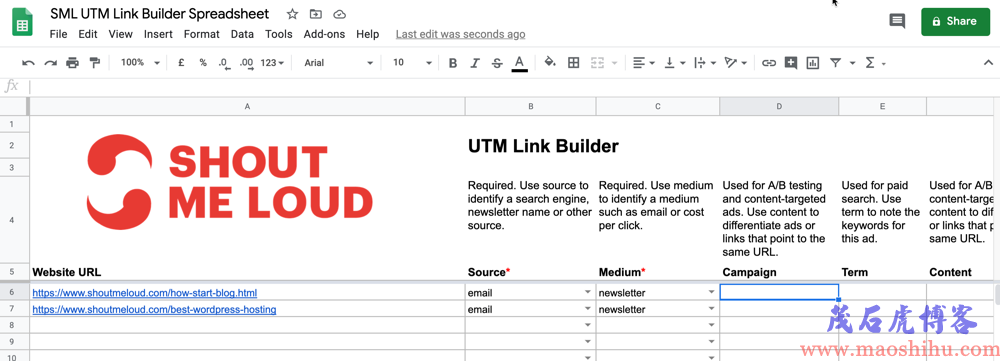Open the 123 number format dropdown

(272, 63)
